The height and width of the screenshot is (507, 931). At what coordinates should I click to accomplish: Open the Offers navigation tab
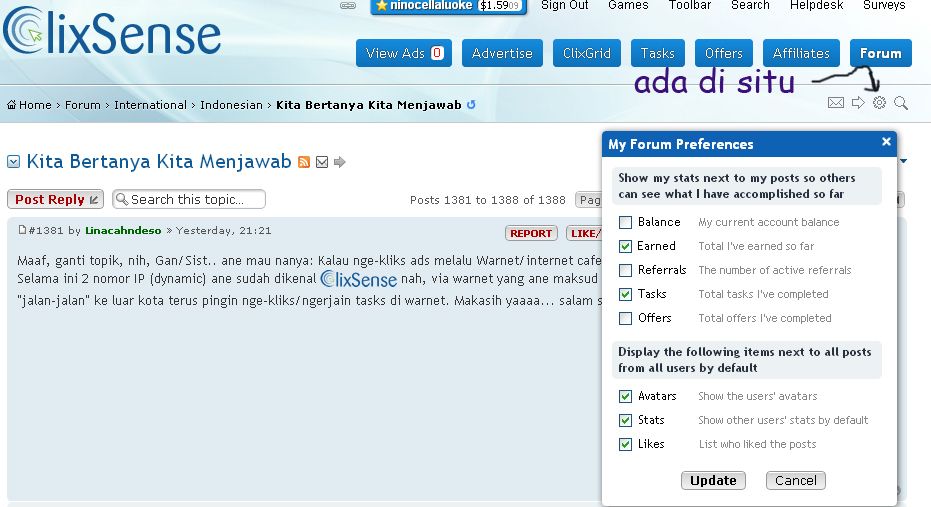click(x=724, y=53)
